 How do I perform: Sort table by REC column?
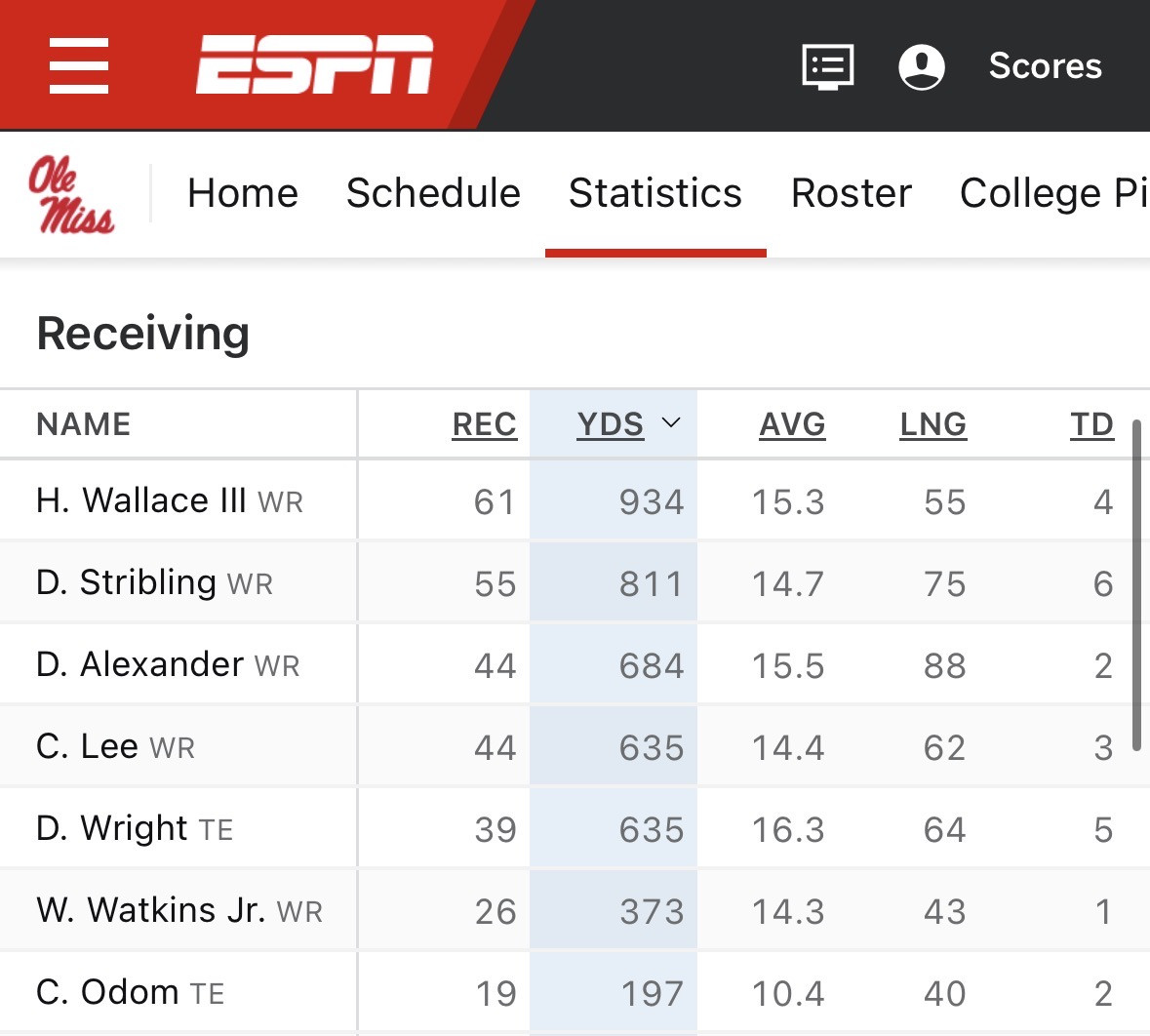pos(484,424)
